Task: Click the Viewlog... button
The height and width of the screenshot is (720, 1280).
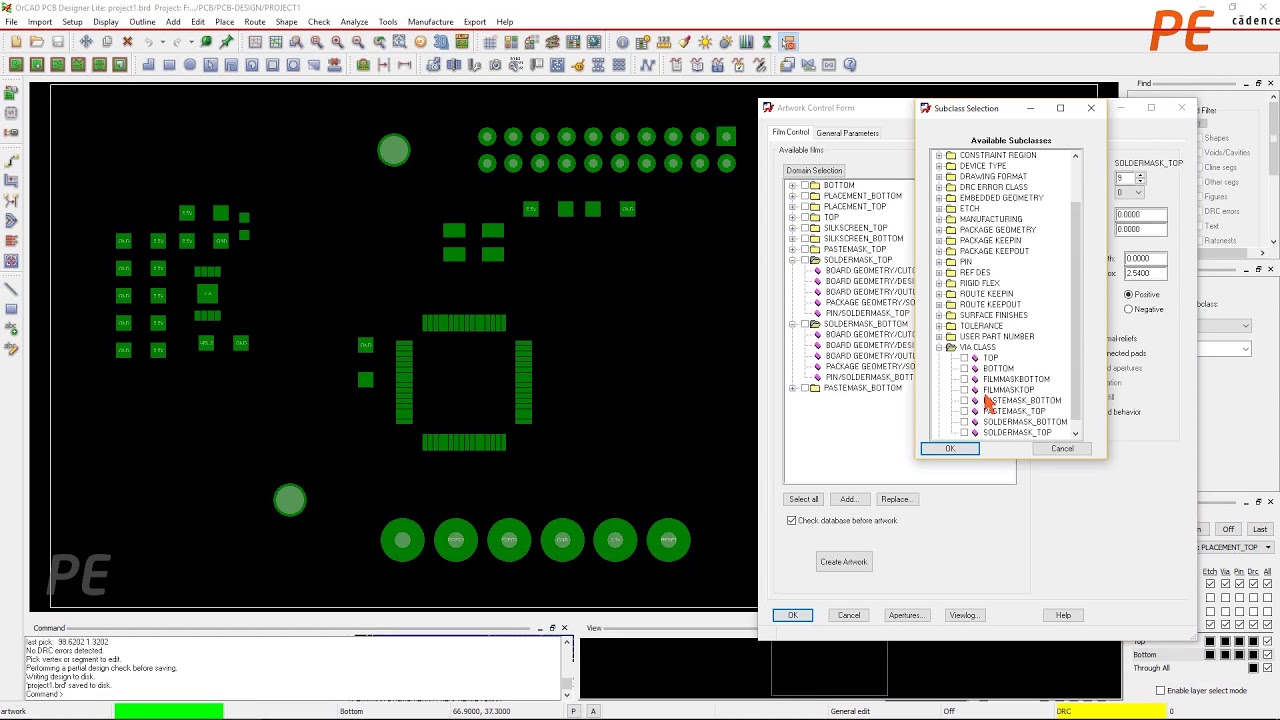Action: (964, 615)
